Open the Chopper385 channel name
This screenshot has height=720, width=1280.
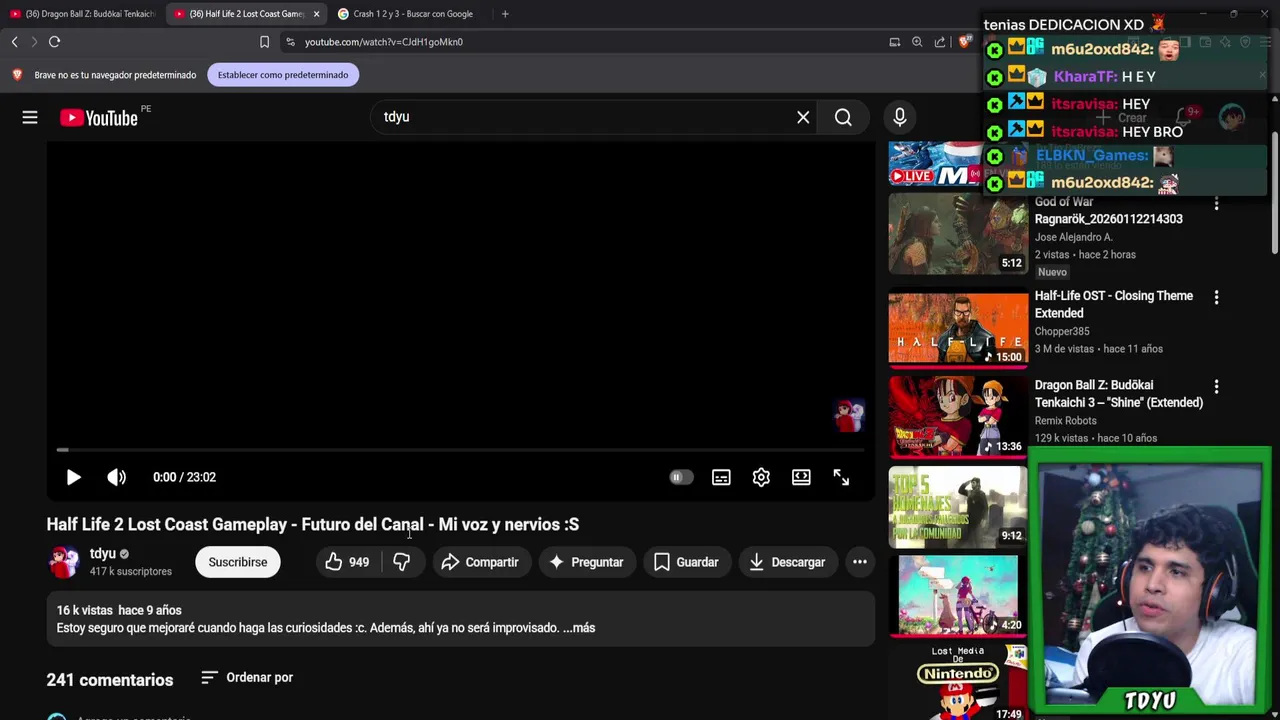click(x=1062, y=331)
